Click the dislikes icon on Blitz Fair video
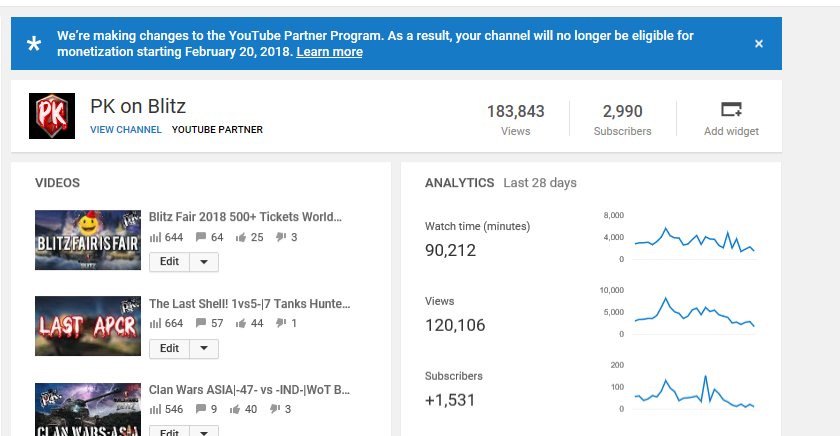 (281, 237)
